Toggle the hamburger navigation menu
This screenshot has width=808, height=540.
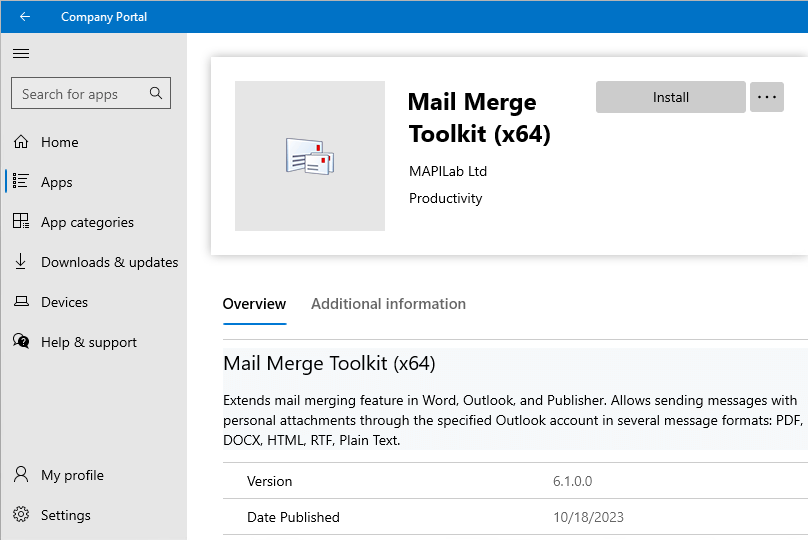pyautogui.click(x=21, y=54)
